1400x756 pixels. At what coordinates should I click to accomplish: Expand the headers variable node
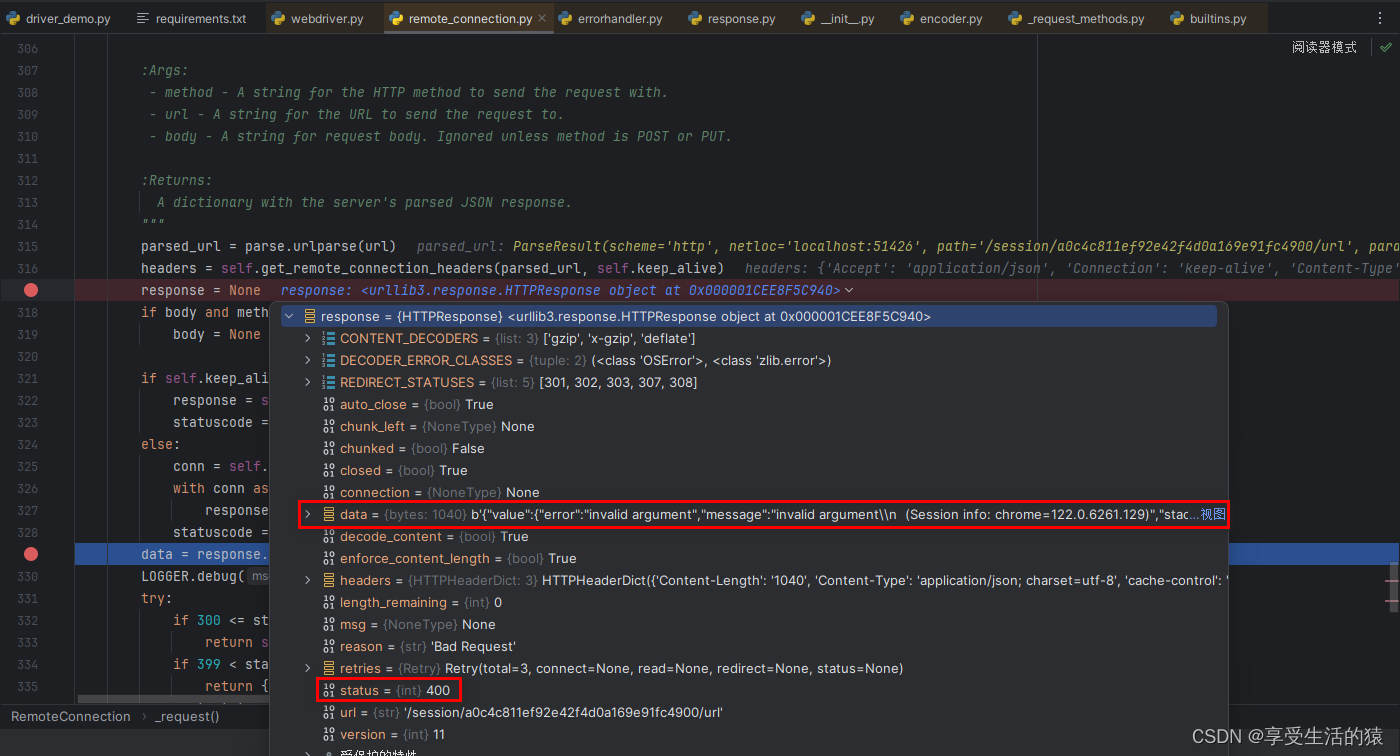click(308, 580)
